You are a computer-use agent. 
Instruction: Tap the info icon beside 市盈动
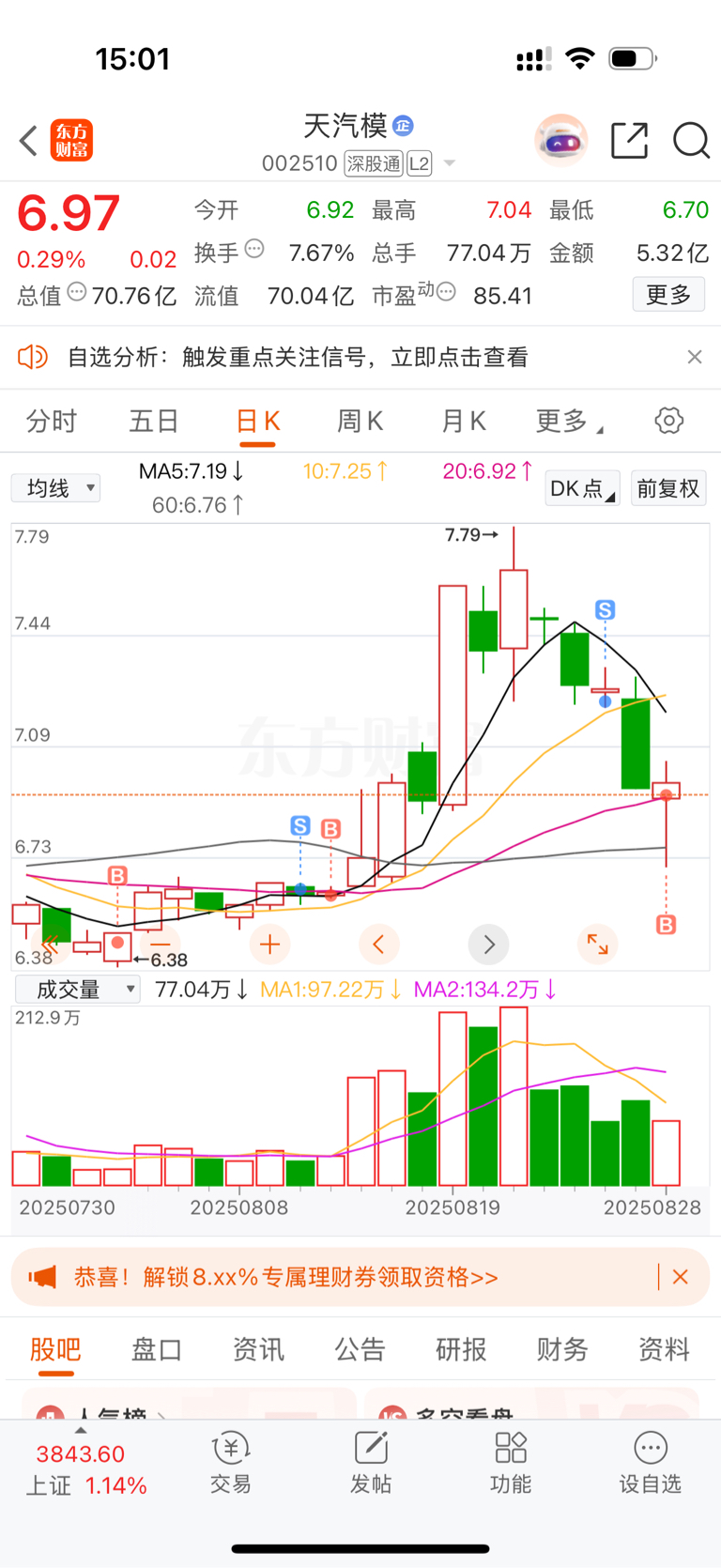coord(446,292)
